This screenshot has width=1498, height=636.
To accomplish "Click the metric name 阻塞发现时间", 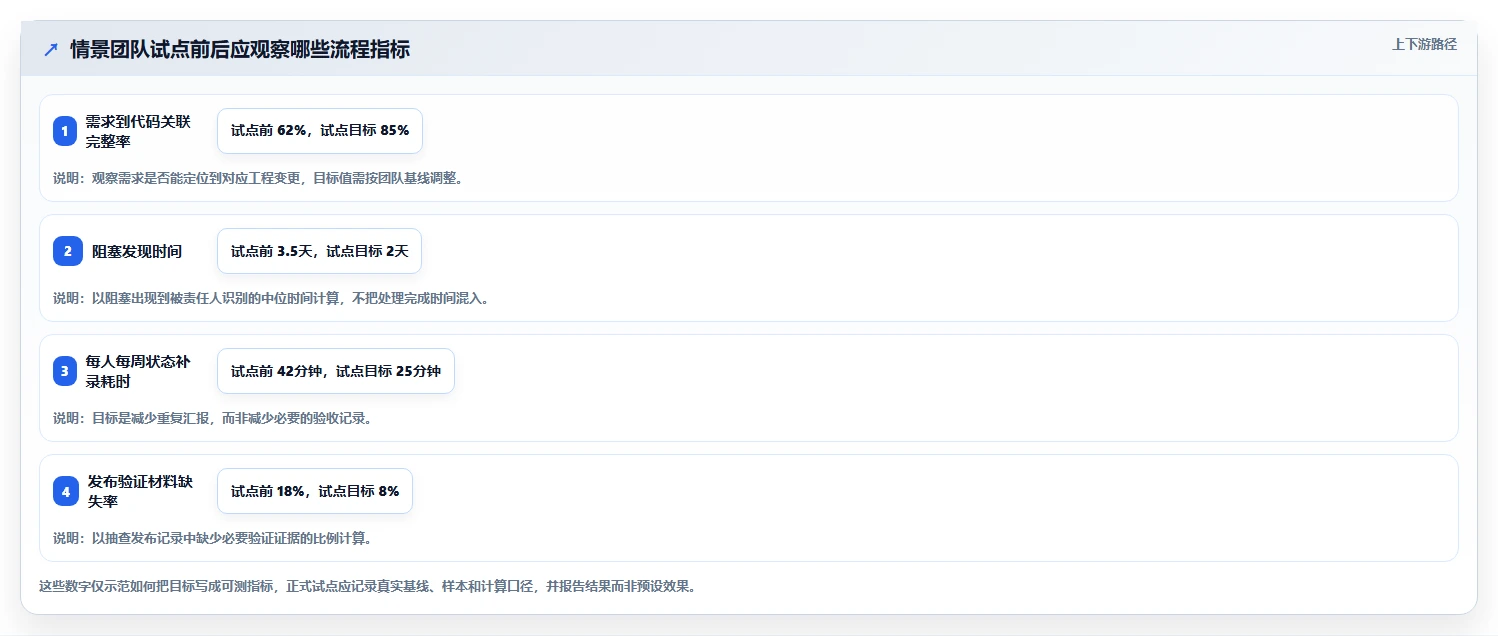I will [x=137, y=251].
